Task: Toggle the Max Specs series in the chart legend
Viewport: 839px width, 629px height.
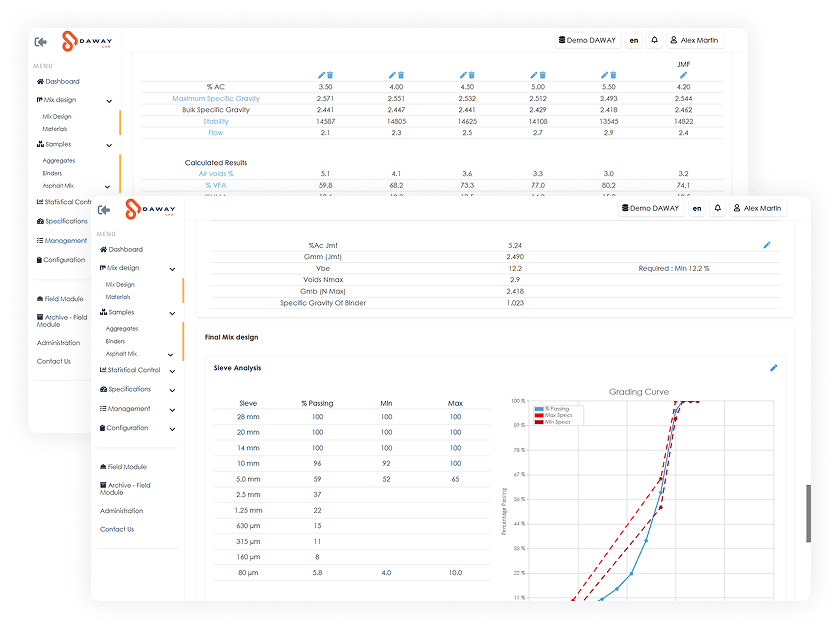Action: tap(555, 415)
